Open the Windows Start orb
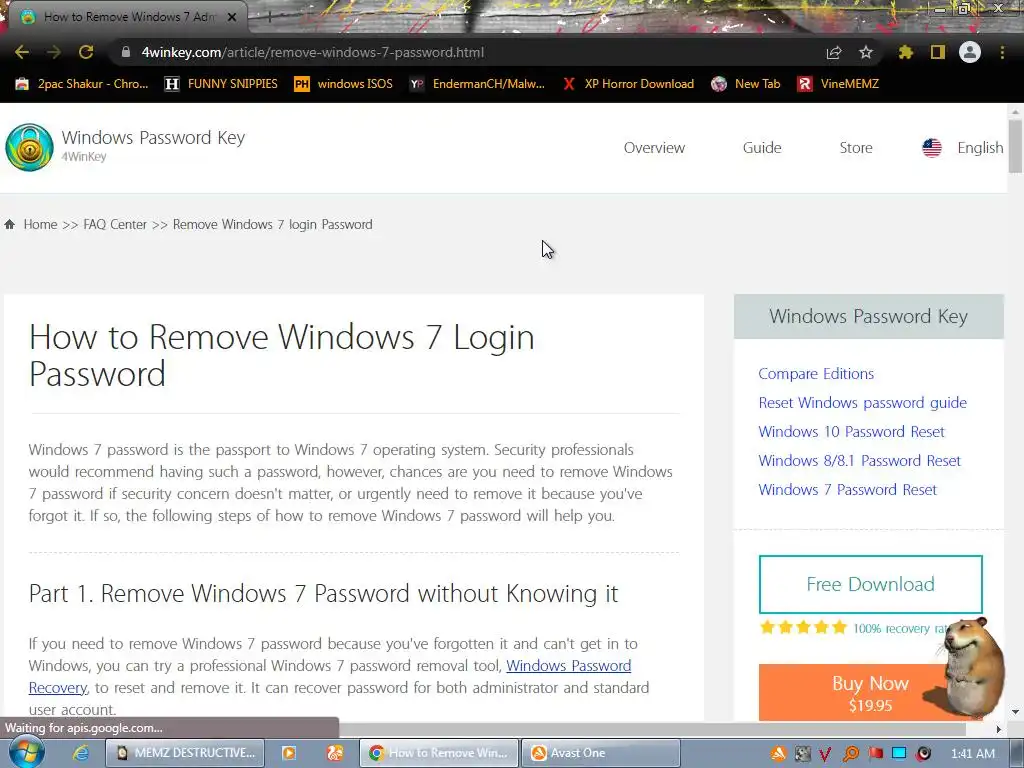 point(27,752)
